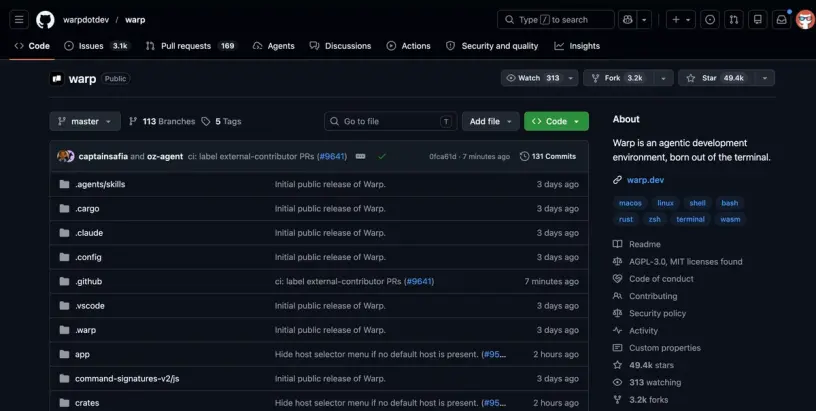This screenshot has width=816, height=411.
Task: Switch to the Code tab
Action: pyautogui.click(x=32, y=46)
